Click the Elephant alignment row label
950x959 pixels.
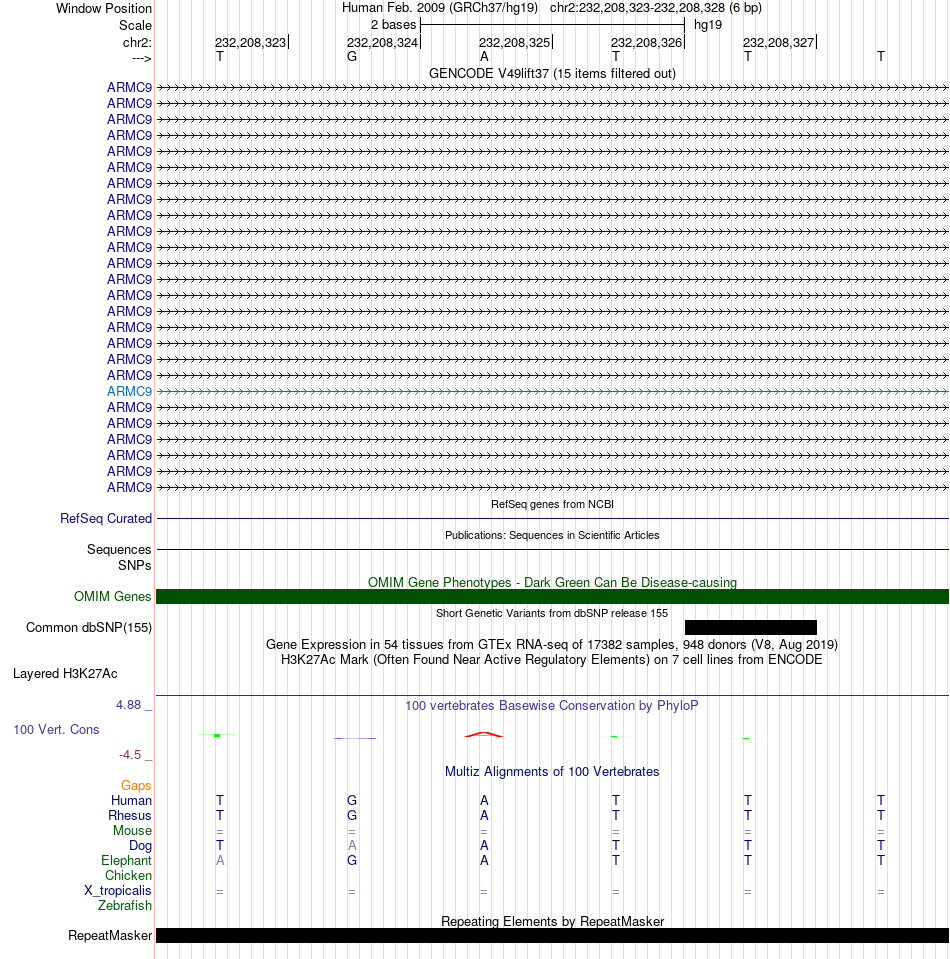click(126, 861)
